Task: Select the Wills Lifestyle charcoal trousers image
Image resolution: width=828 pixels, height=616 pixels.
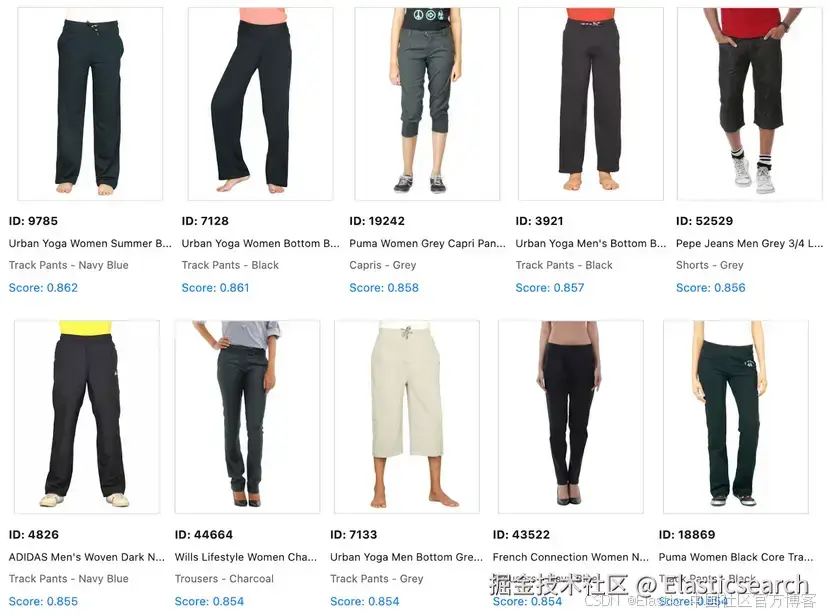Action: coord(248,416)
